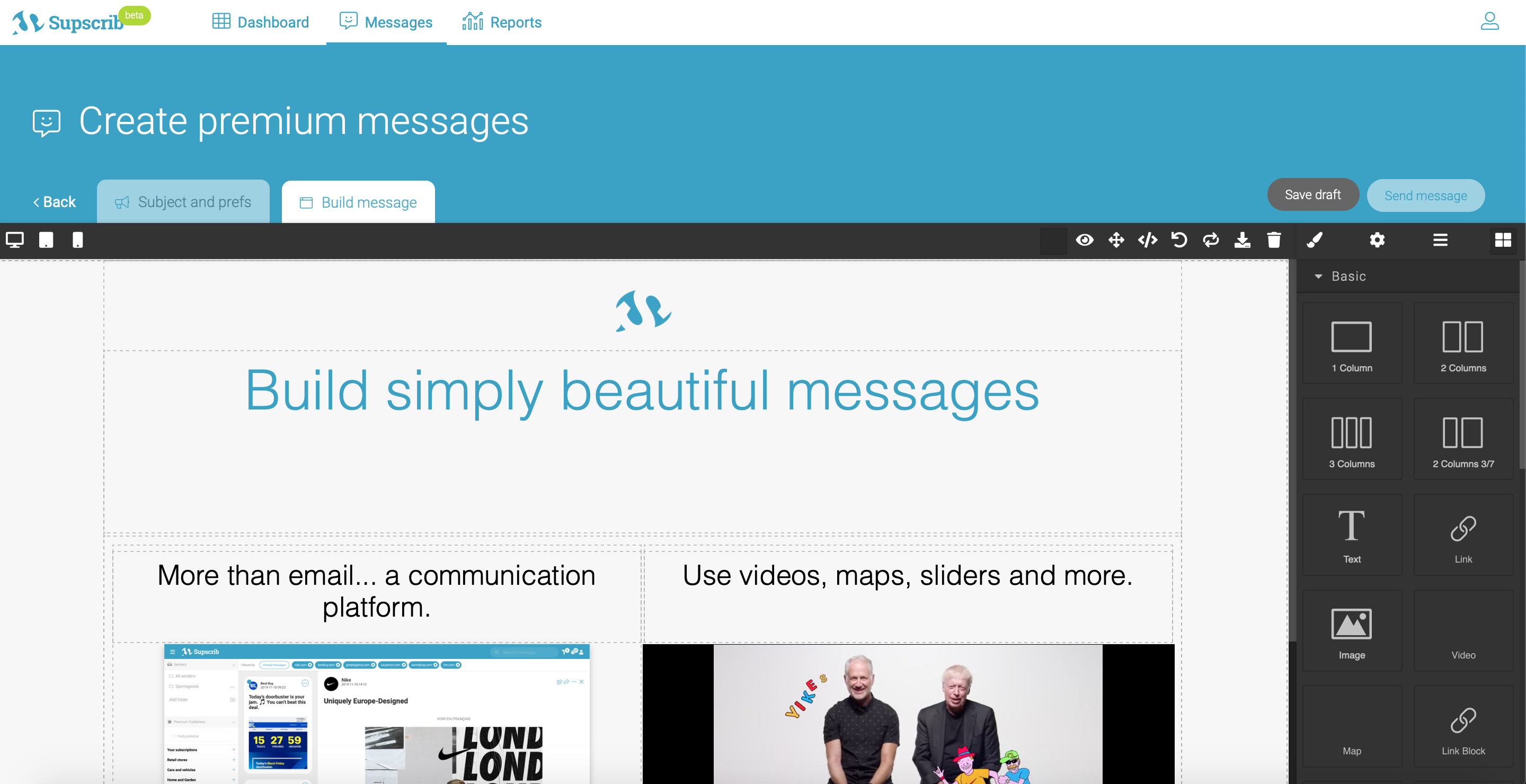
Task: Switch to Subject and prefs tab
Action: click(183, 202)
